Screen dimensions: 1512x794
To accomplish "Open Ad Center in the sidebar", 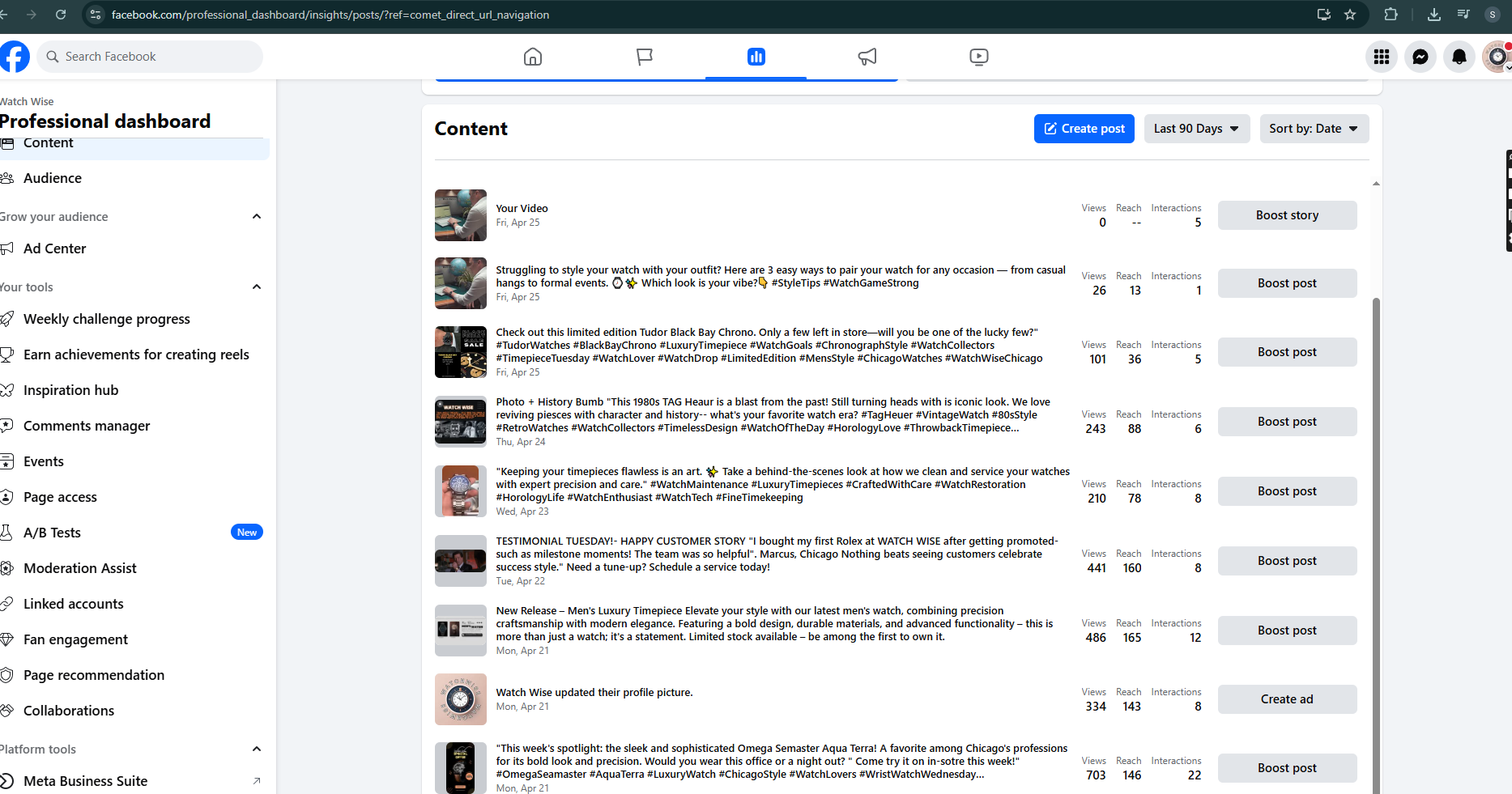I will pos(134,248).
